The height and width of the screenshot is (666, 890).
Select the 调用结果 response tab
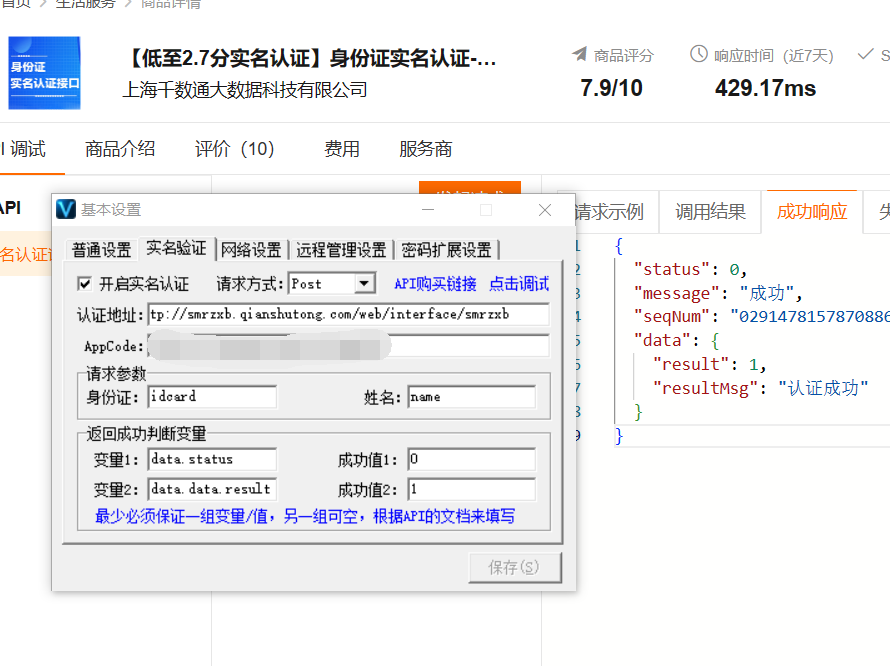(x=710, y=212)
